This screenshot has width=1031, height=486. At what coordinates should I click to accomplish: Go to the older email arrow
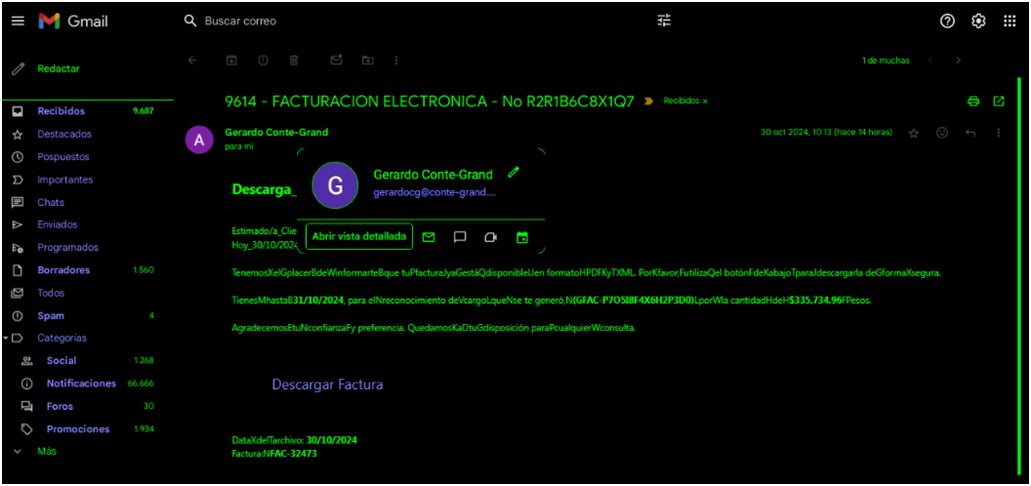point(958,61)
